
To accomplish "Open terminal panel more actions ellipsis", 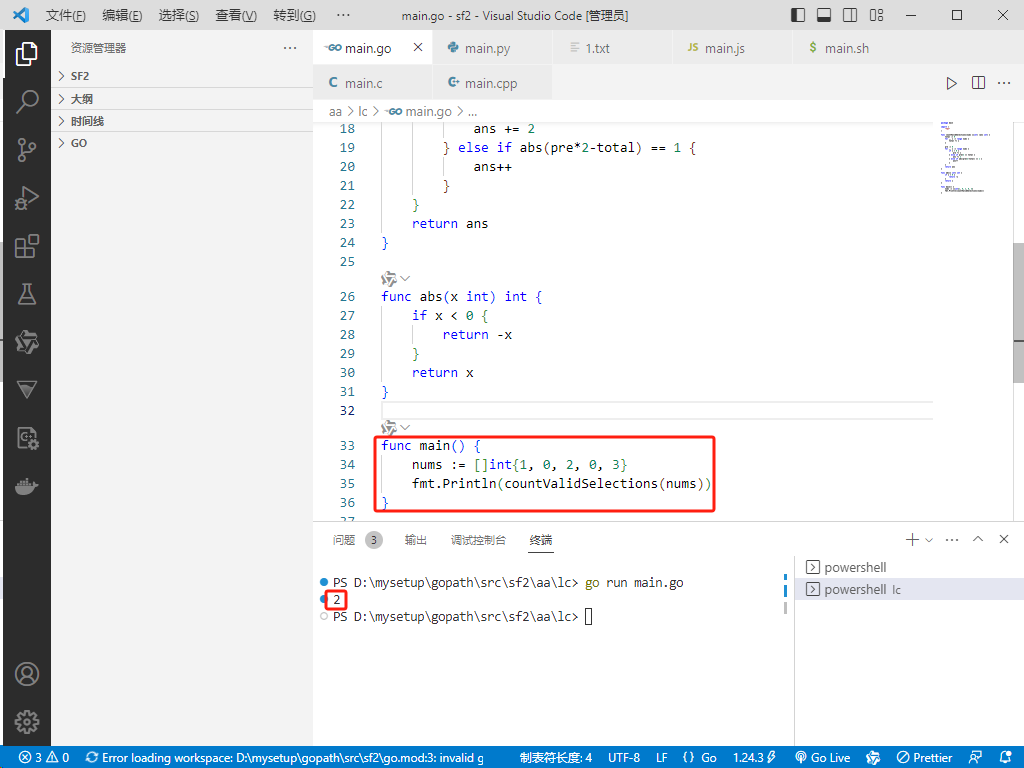I will pyautogui.click(x=952, y=539).
